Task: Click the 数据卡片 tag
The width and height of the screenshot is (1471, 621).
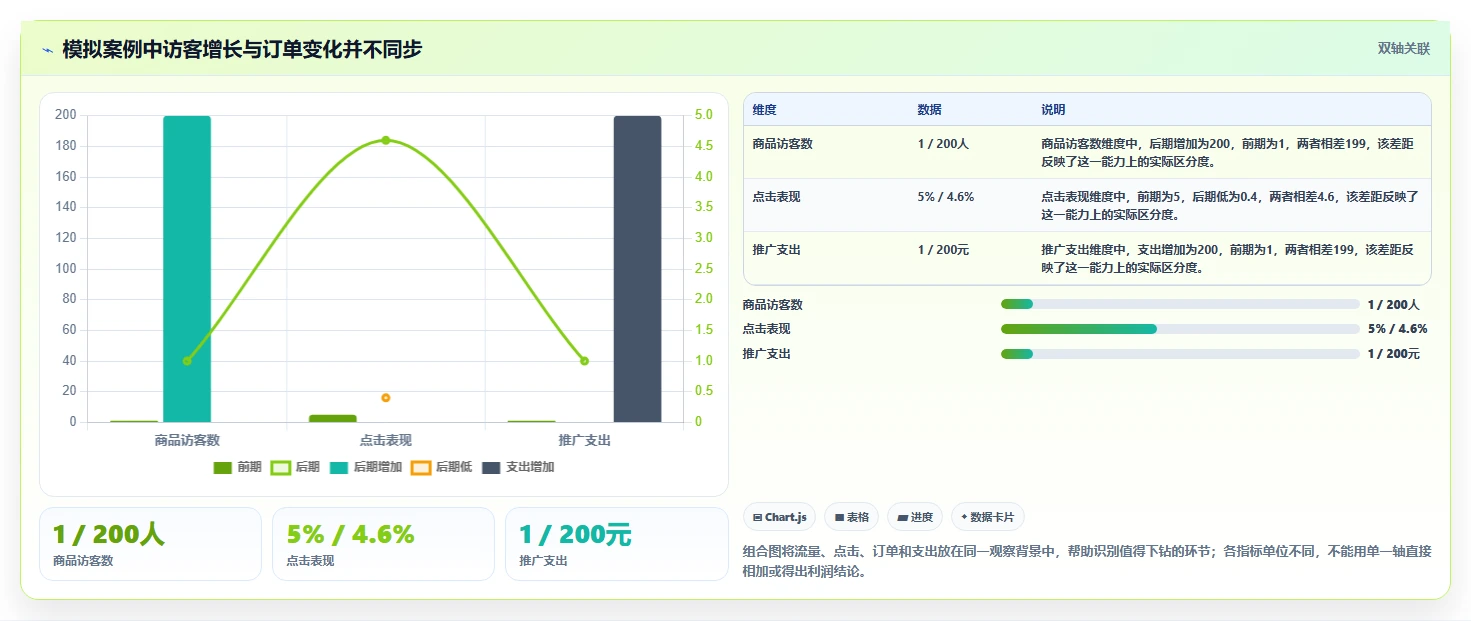Action: tap(988, 517)
